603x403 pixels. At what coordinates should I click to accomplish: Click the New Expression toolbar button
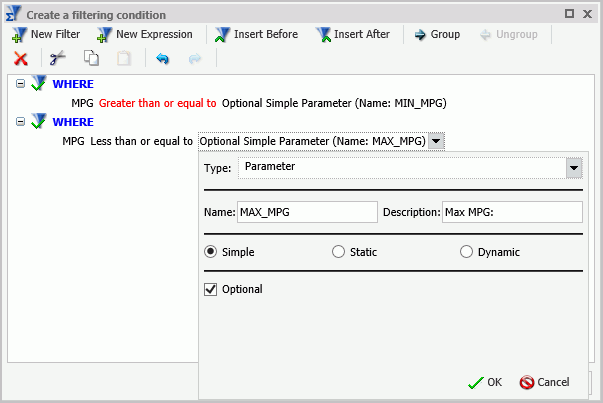click(x=145, y=35)
